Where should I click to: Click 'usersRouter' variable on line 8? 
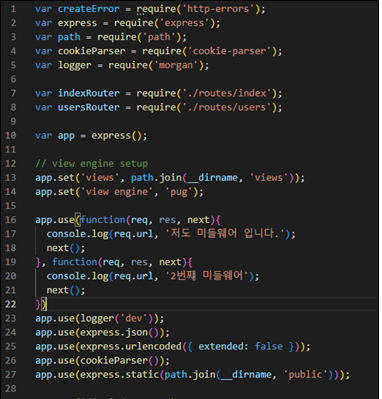click(88, 107)
